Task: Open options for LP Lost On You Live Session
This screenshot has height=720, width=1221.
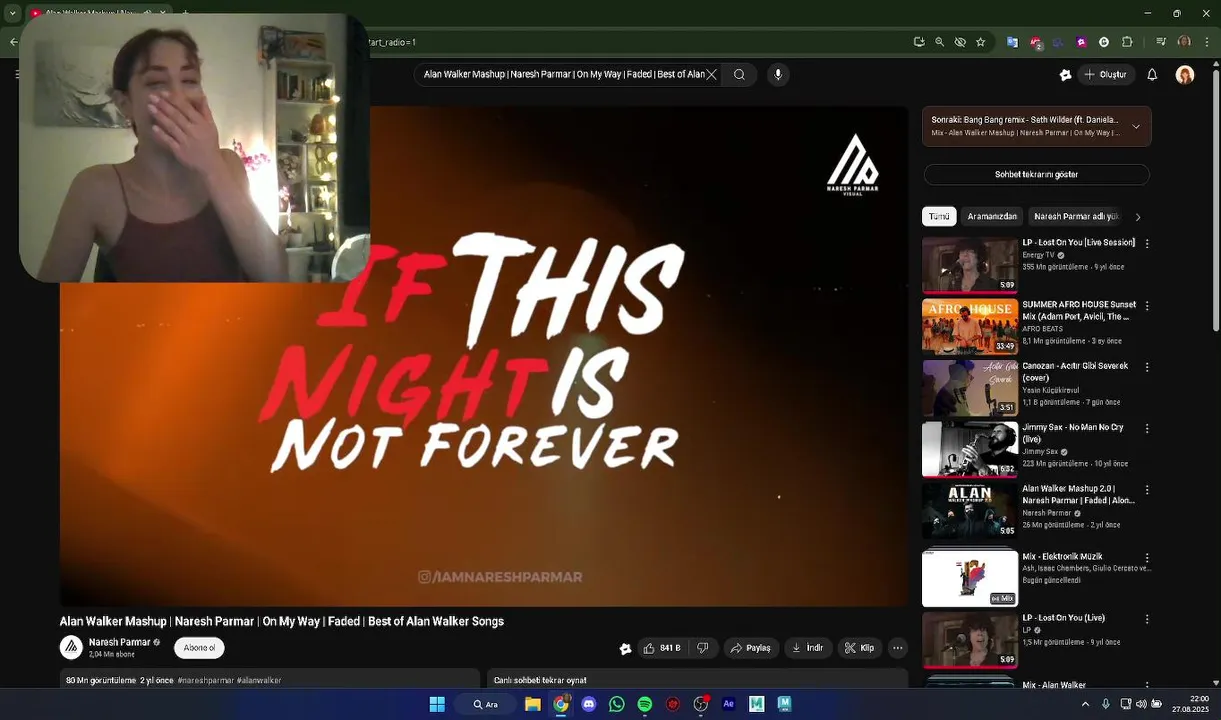Action: point(1147,244)
